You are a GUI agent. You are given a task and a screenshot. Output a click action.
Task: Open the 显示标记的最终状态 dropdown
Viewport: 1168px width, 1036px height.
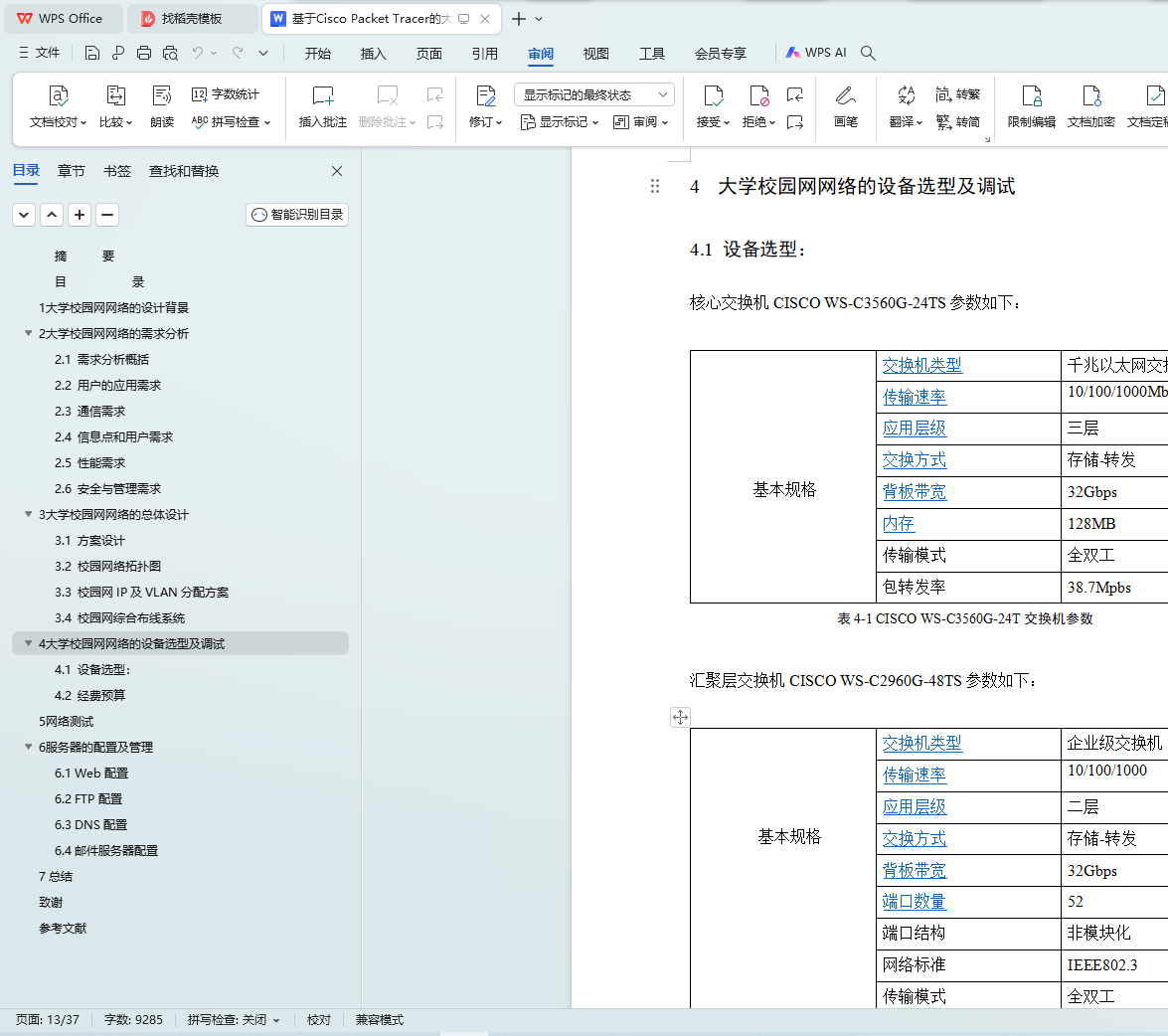click(x=594, y=94)
